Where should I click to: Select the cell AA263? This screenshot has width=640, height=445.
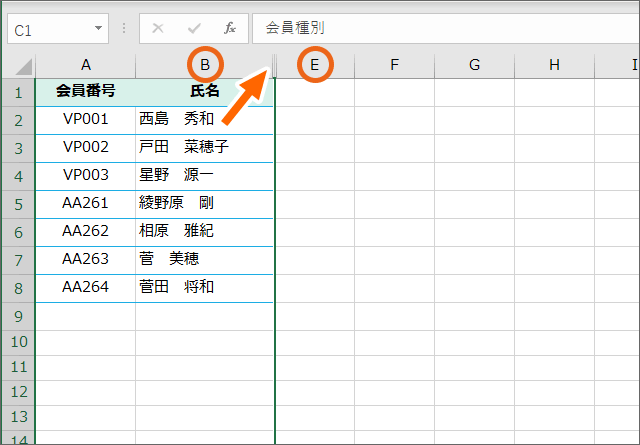(x=86, y=260)
